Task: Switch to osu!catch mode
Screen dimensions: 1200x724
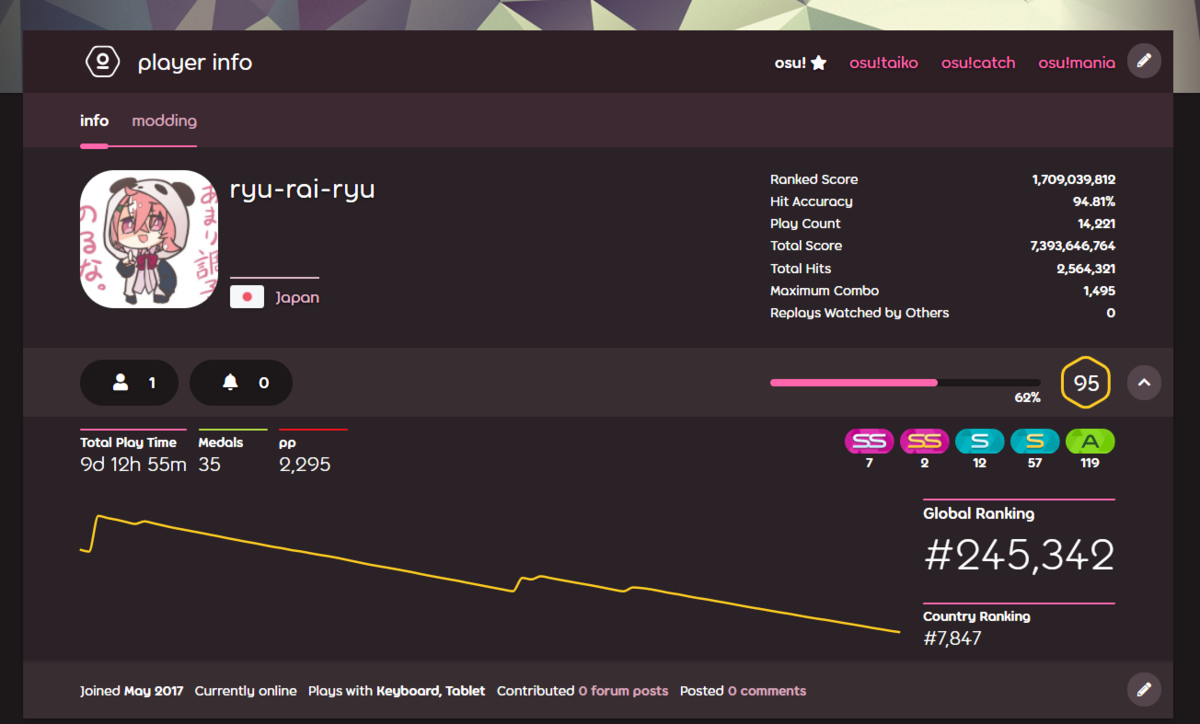Action: click(978, 63)
